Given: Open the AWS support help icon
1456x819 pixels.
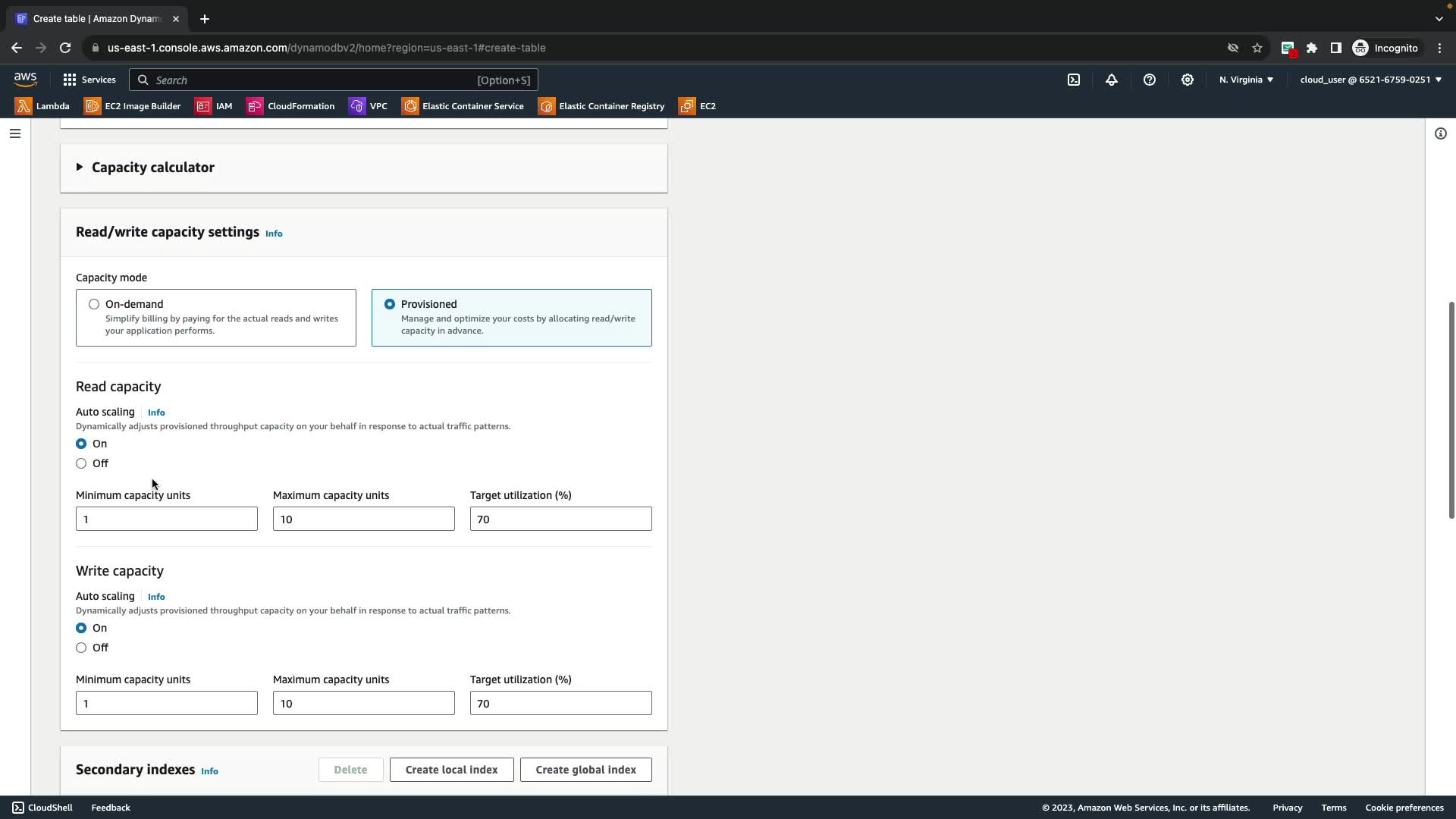Looking at the screenshot, I should (x=1150, y=80).
